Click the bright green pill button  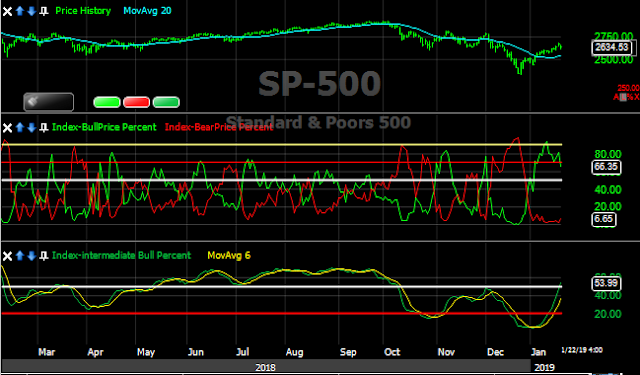(x=107, y=102)
